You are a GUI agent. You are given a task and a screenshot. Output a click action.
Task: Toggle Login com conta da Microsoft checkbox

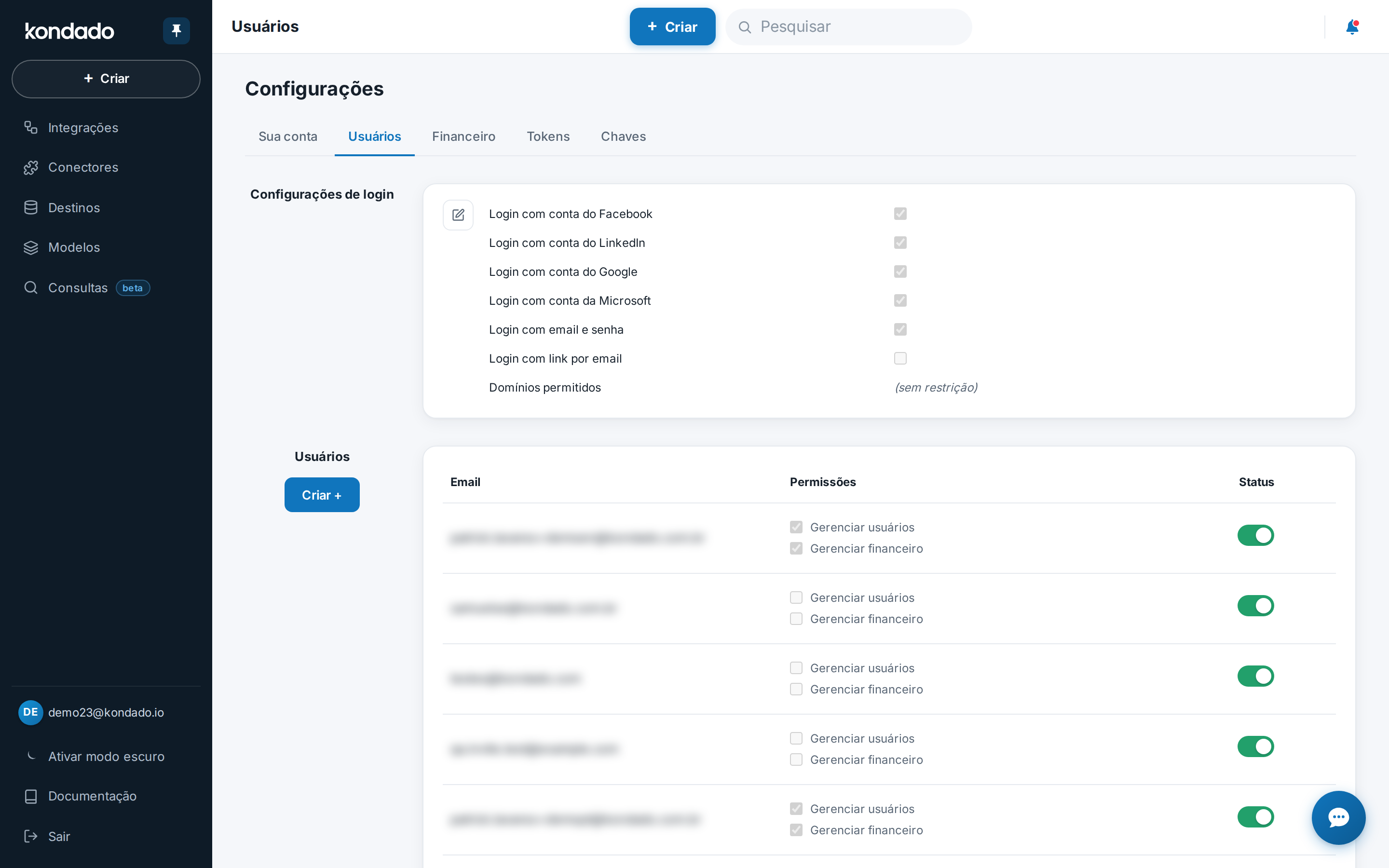point(900,300)
